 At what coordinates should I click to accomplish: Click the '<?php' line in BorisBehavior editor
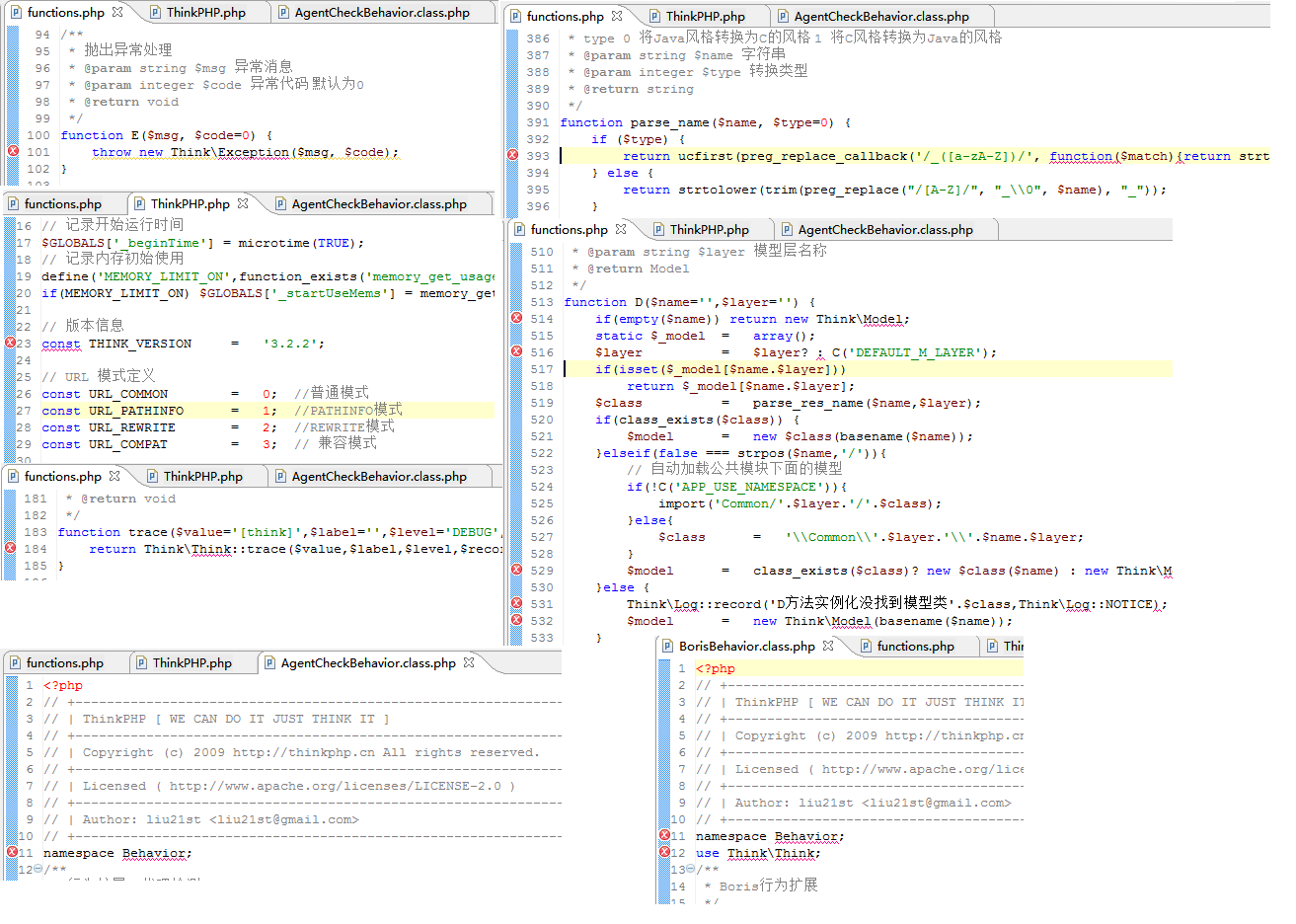click(x=716, y=668)
